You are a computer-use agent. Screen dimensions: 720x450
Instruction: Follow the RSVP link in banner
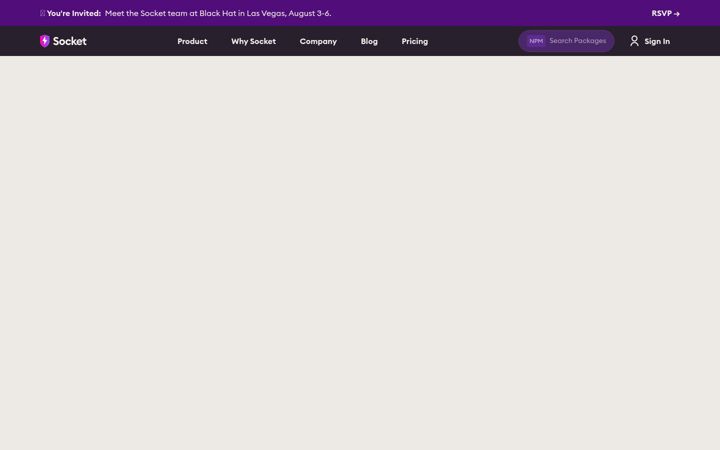click(x=665, y=13)
